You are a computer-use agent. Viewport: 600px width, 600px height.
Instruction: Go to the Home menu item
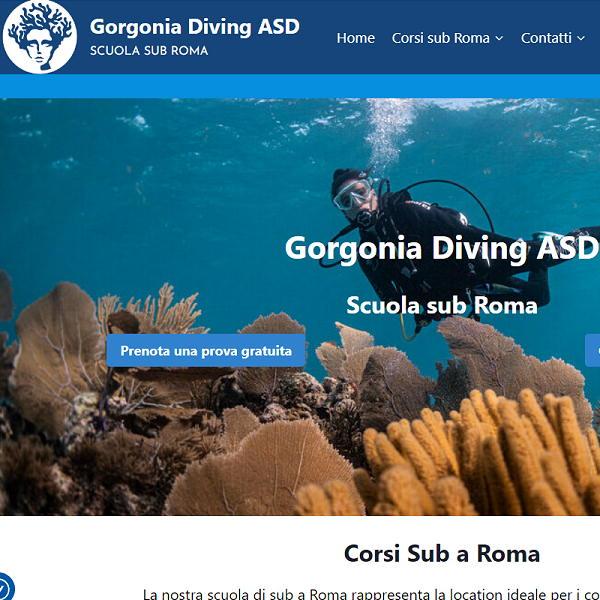tap(355, 38)
